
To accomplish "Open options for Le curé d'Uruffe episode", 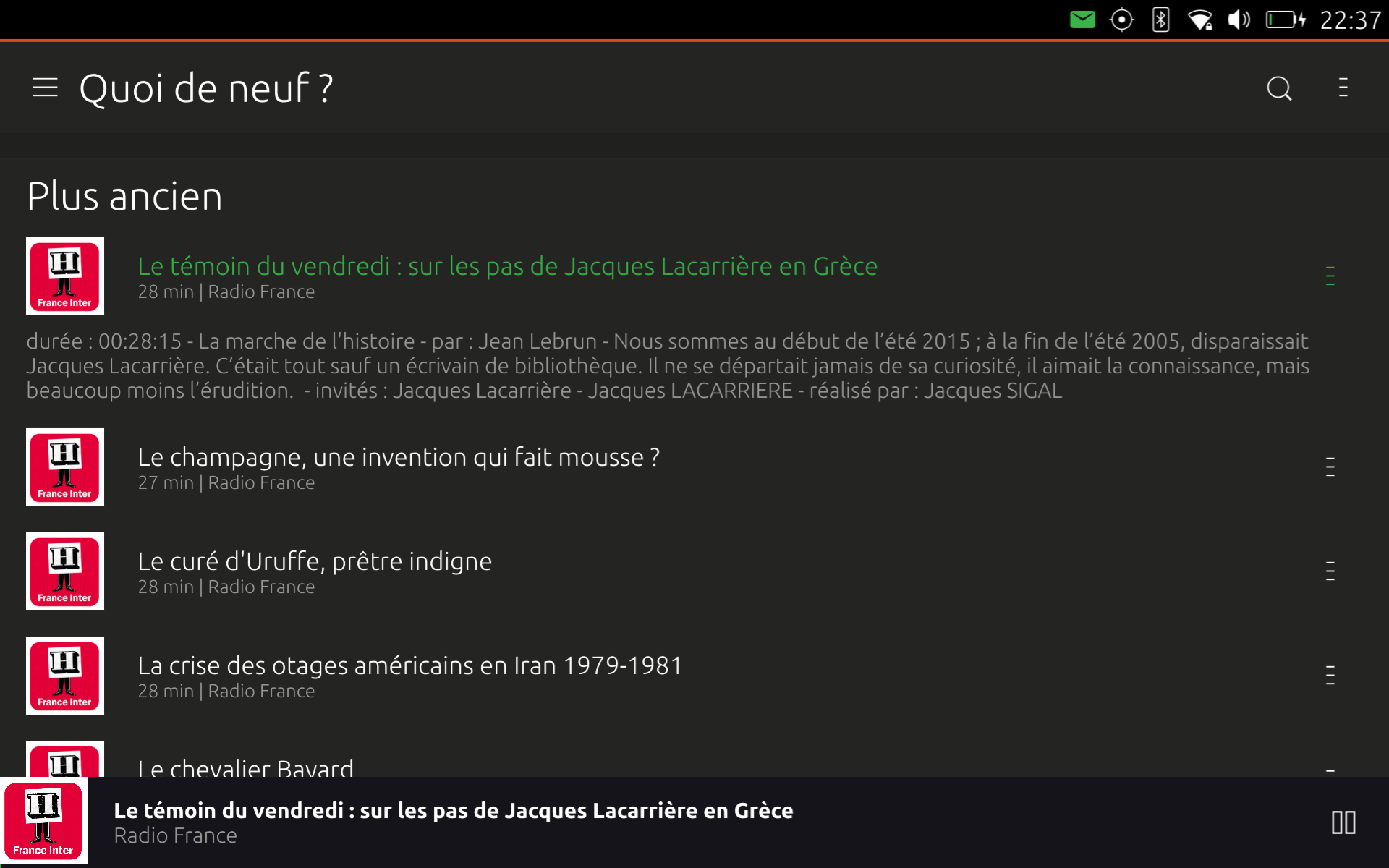I will pos(1330,571).
